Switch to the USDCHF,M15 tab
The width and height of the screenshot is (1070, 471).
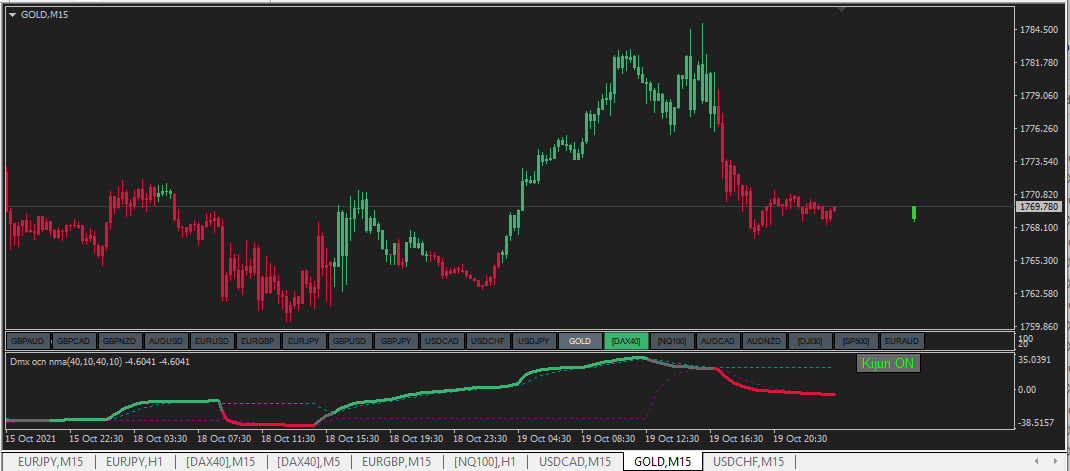749,462
